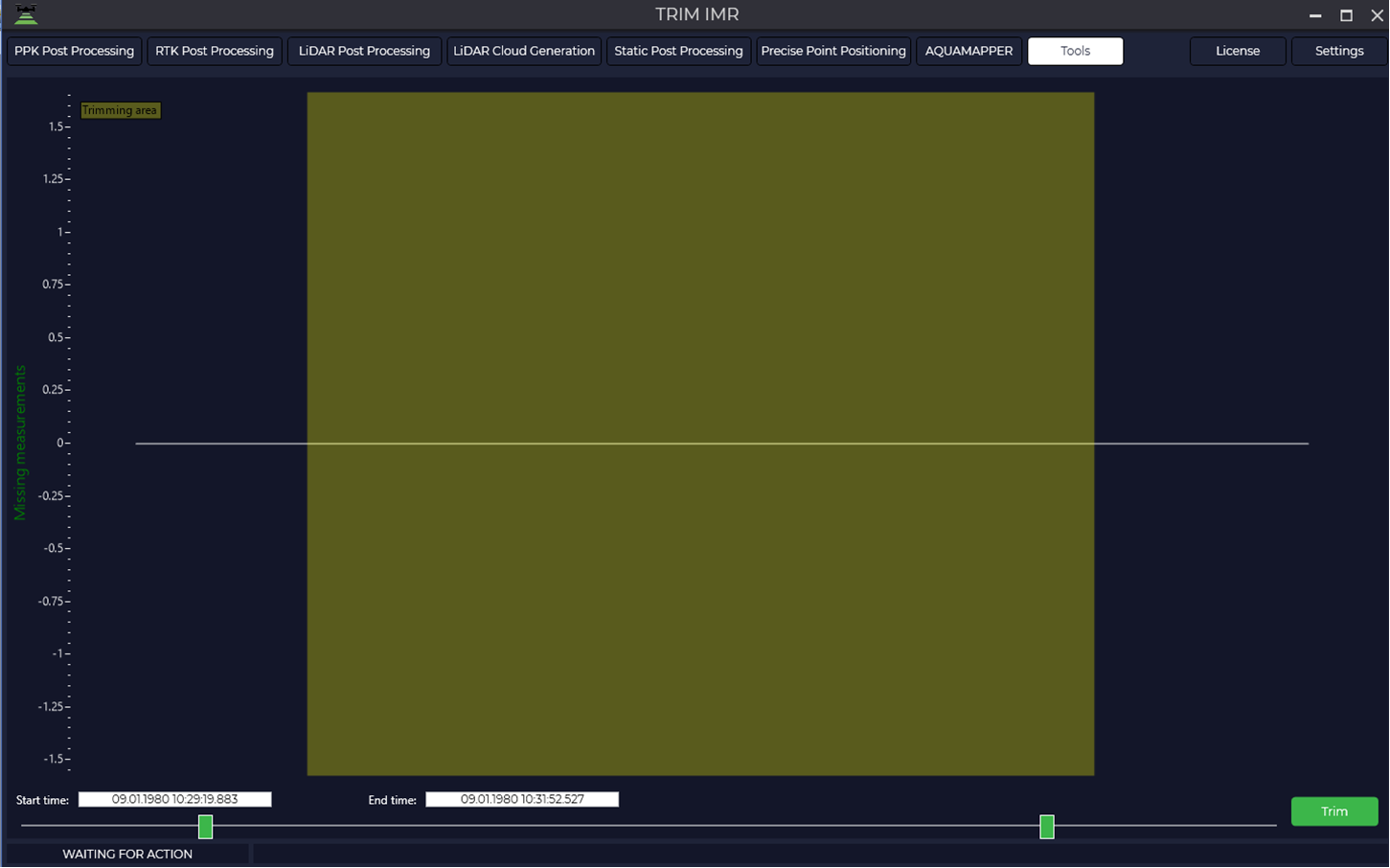
Task: Click the Start time input field
Action: [x=175, y=799]
